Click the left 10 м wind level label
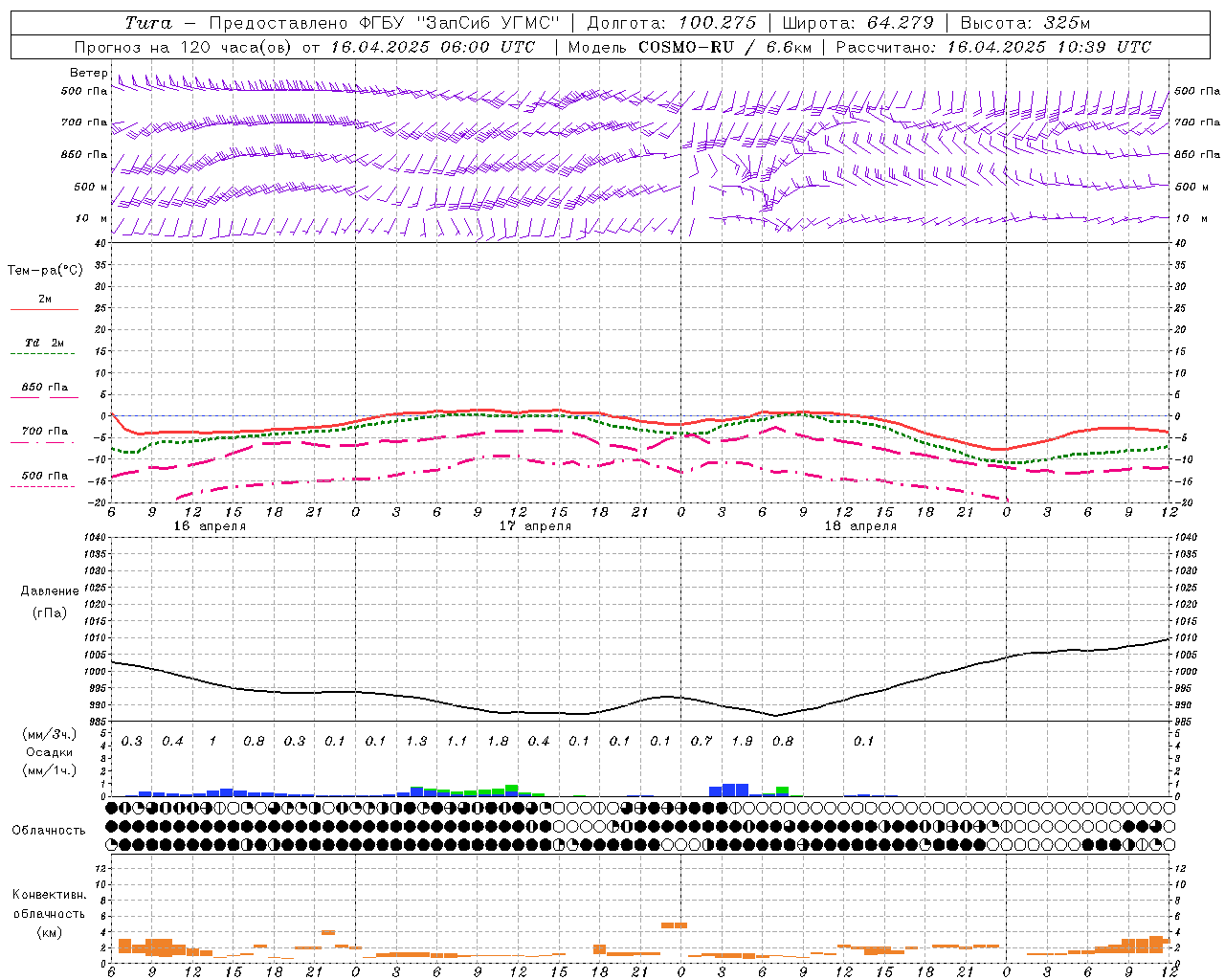 pyautogui.click(x=91, y=218)
